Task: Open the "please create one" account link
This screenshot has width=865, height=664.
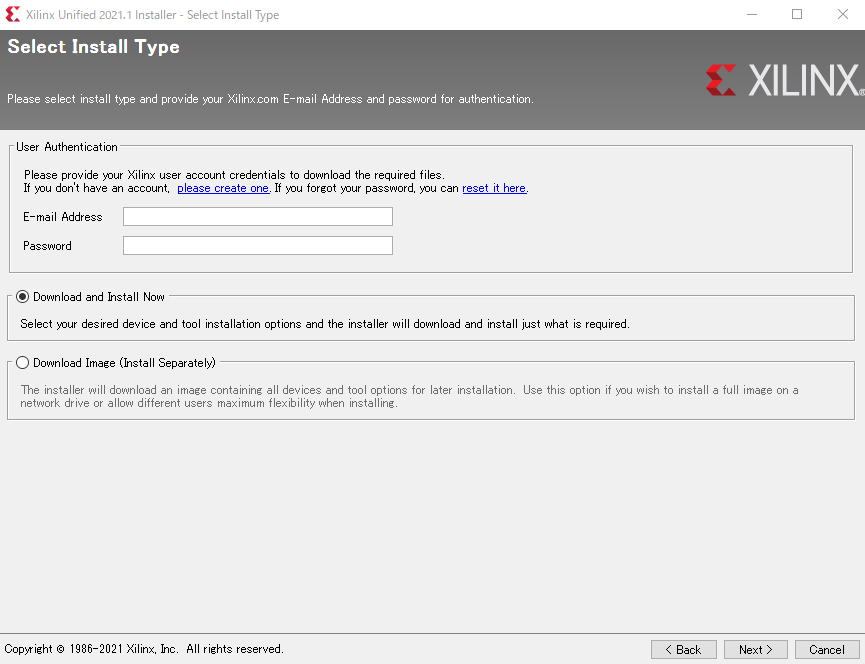Action: click(223, 188)
